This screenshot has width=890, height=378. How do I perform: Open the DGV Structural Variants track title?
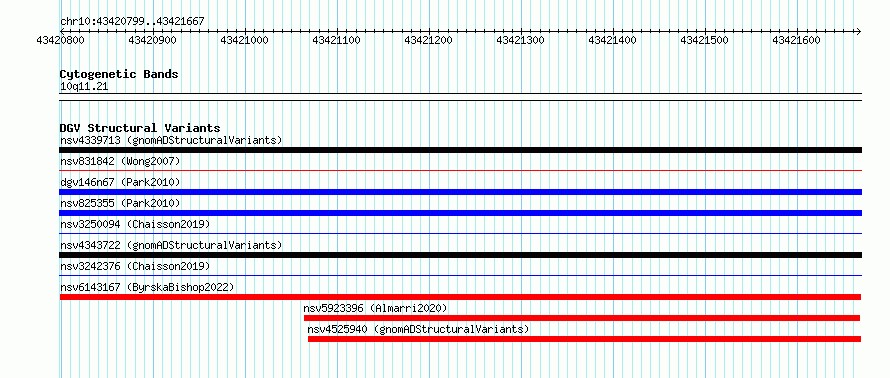click(140, 128)
